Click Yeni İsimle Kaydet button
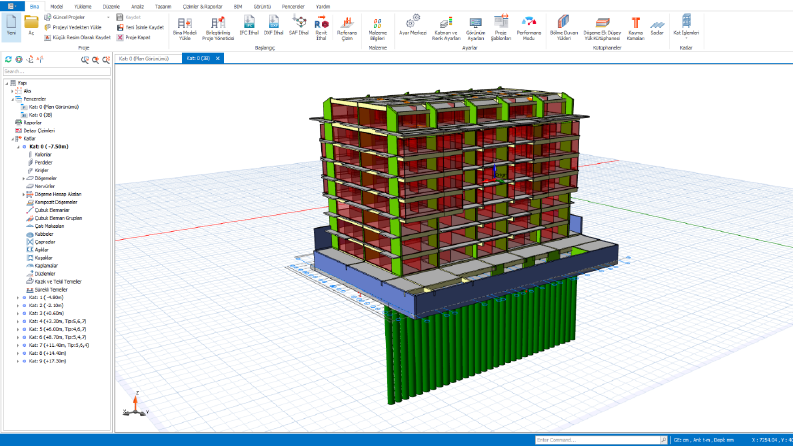 tap(140, 27)
